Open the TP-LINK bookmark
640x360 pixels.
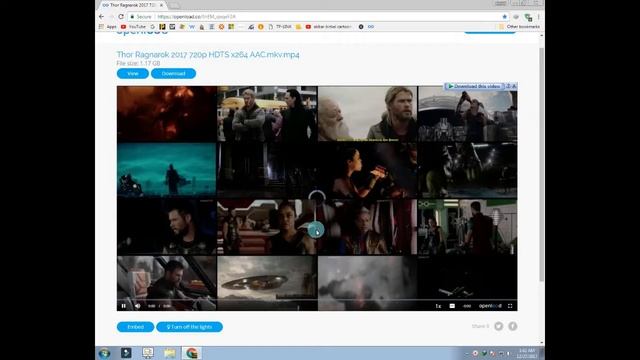coord(280,27)
